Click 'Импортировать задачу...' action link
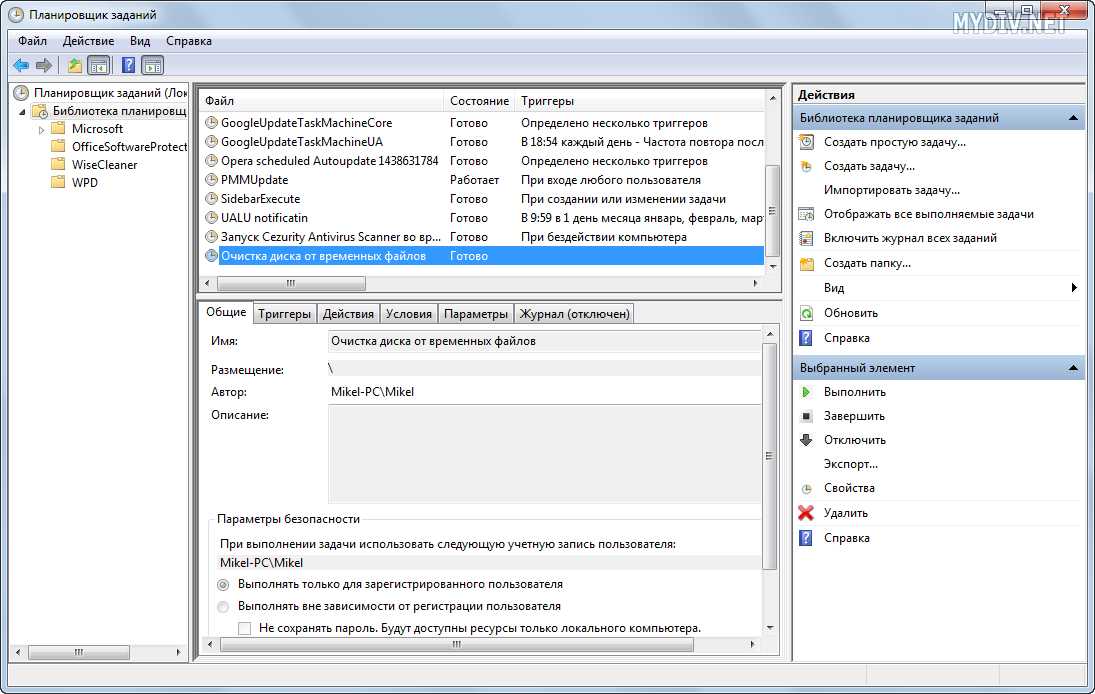Image resolution: width=1095 pixels, height=694 pixels. click(891, 190)
